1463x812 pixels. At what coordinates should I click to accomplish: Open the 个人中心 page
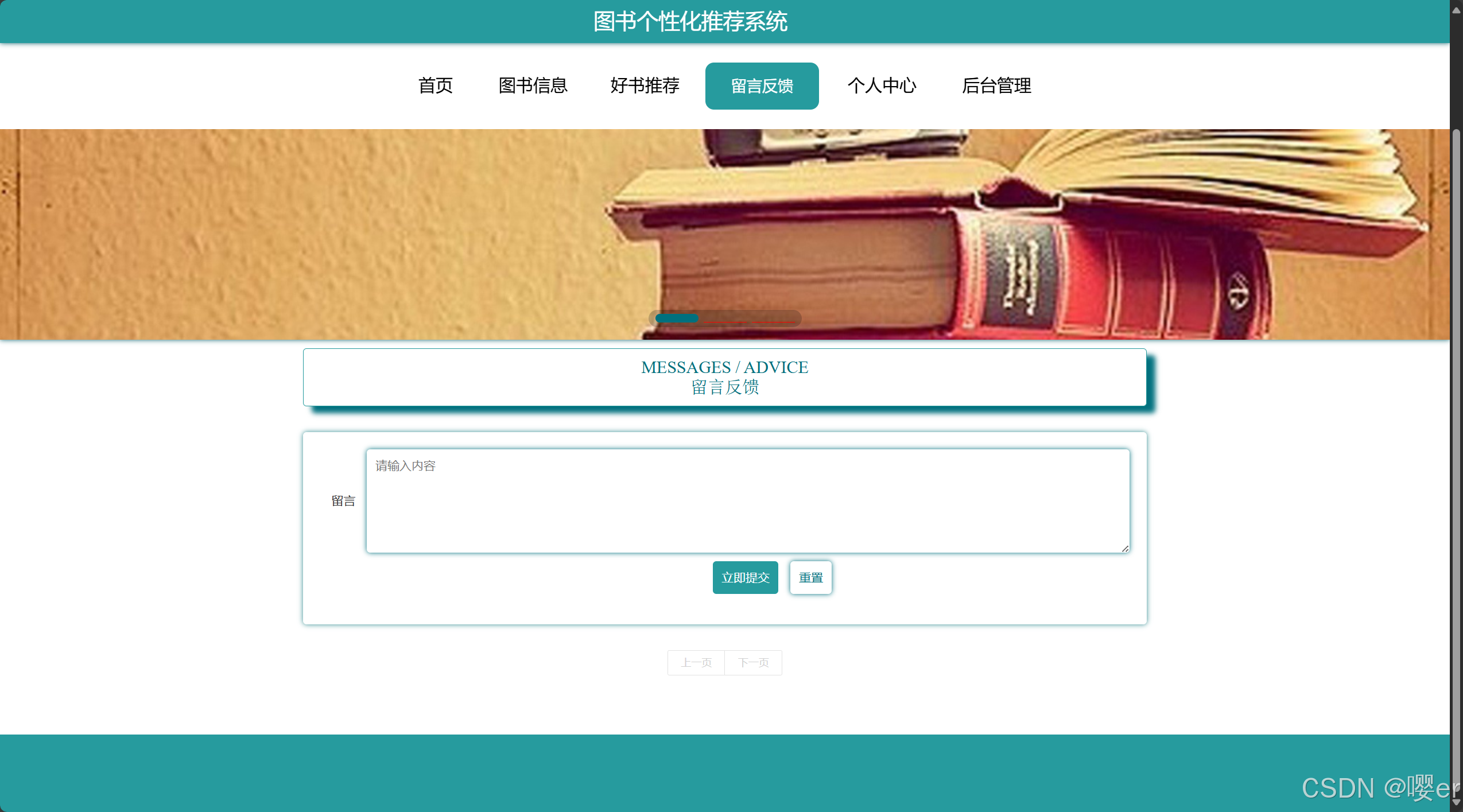[x=882, y=86]
